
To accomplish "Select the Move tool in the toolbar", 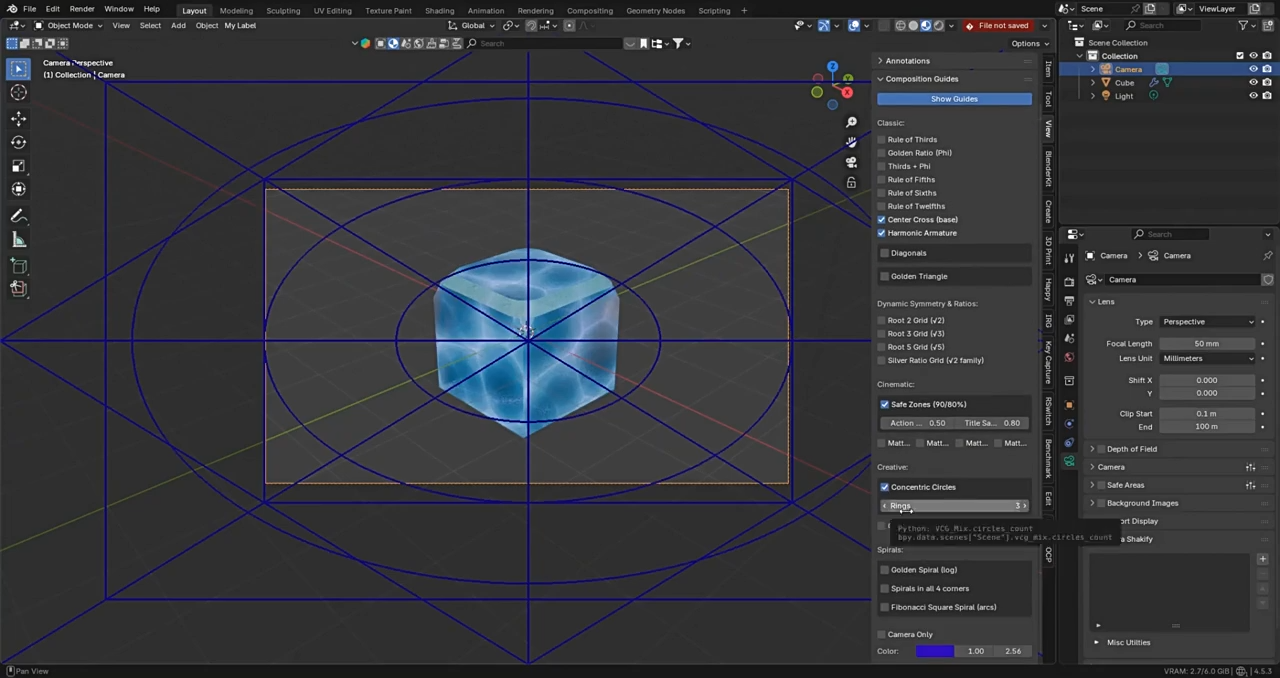I will [x=18, y=118].
